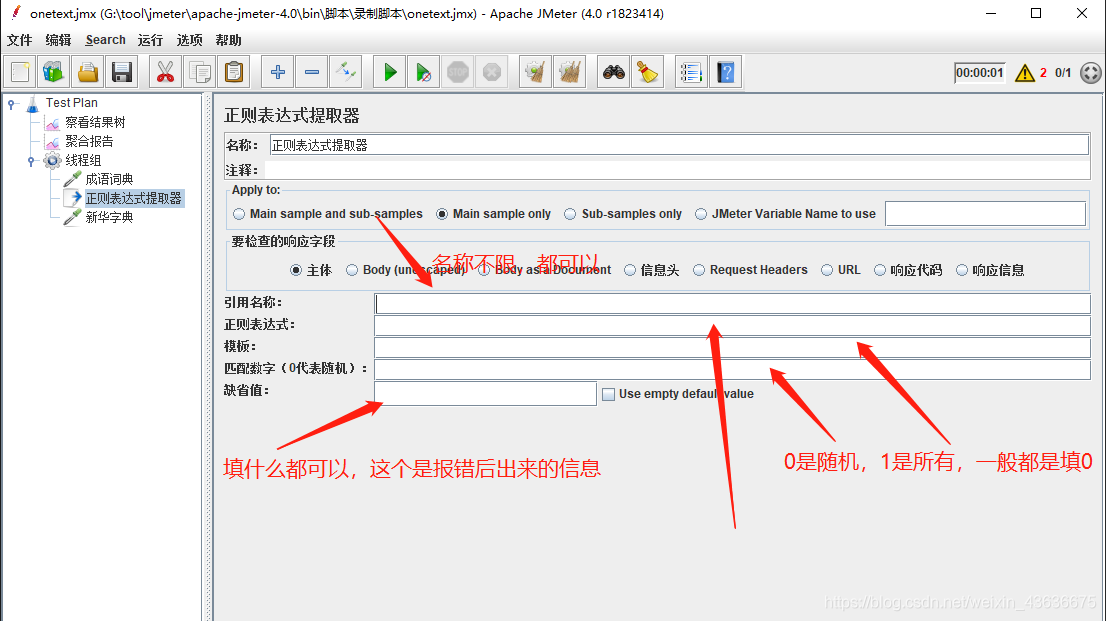Image resolution: width=1106 pixels, height=621 pixels.
Task: Select 主体 response field radio
Action: coord(296,270)
